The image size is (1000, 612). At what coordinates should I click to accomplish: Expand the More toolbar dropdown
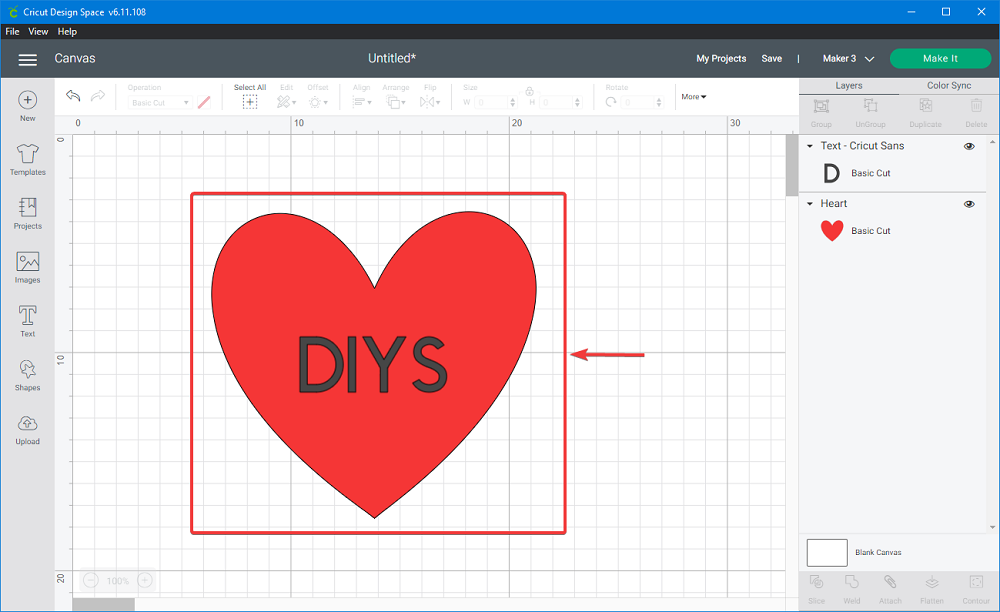coord(694,97)
